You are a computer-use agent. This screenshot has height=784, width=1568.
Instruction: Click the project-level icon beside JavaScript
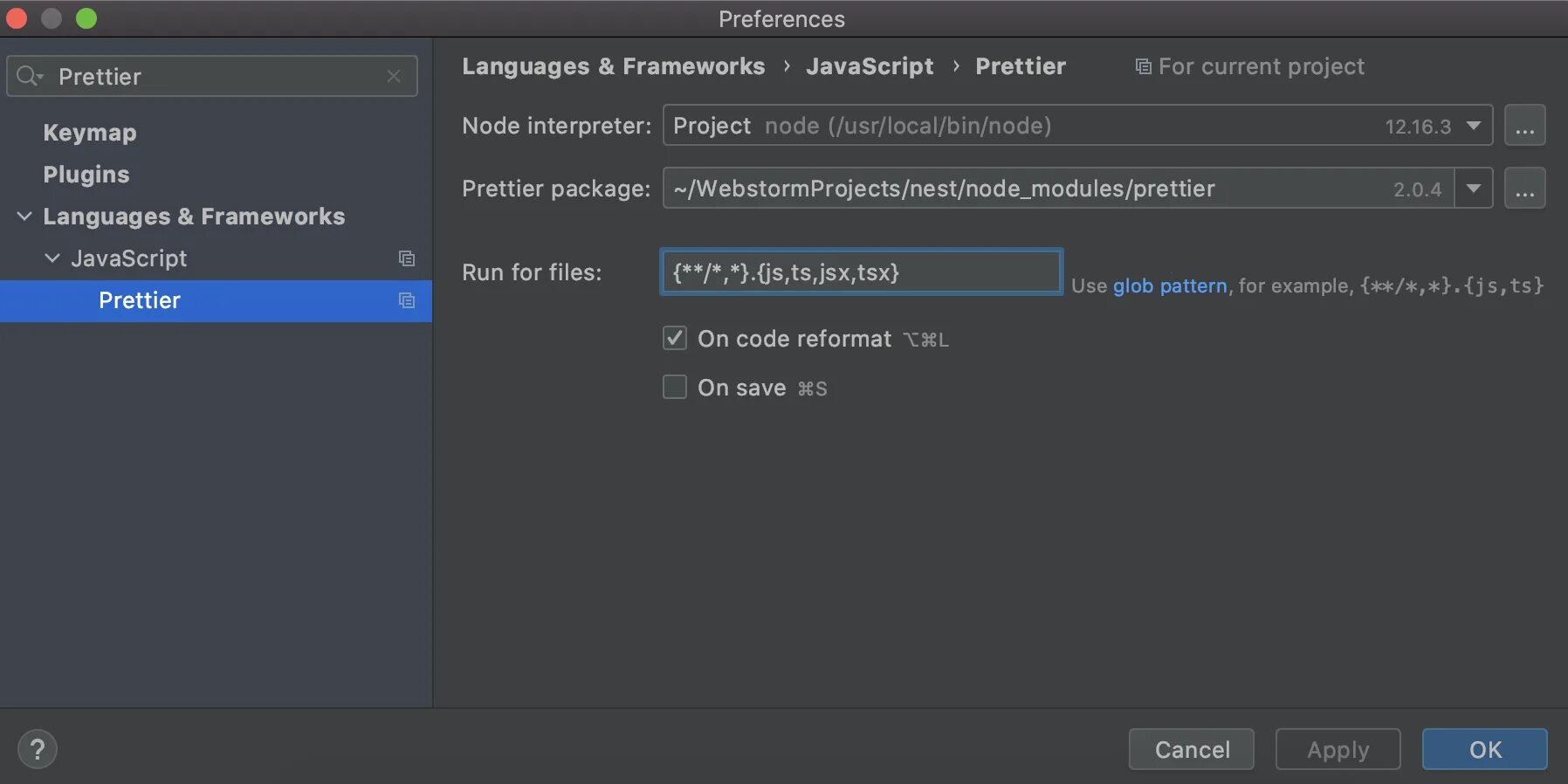pyautogui.click(x=407, y=258)
